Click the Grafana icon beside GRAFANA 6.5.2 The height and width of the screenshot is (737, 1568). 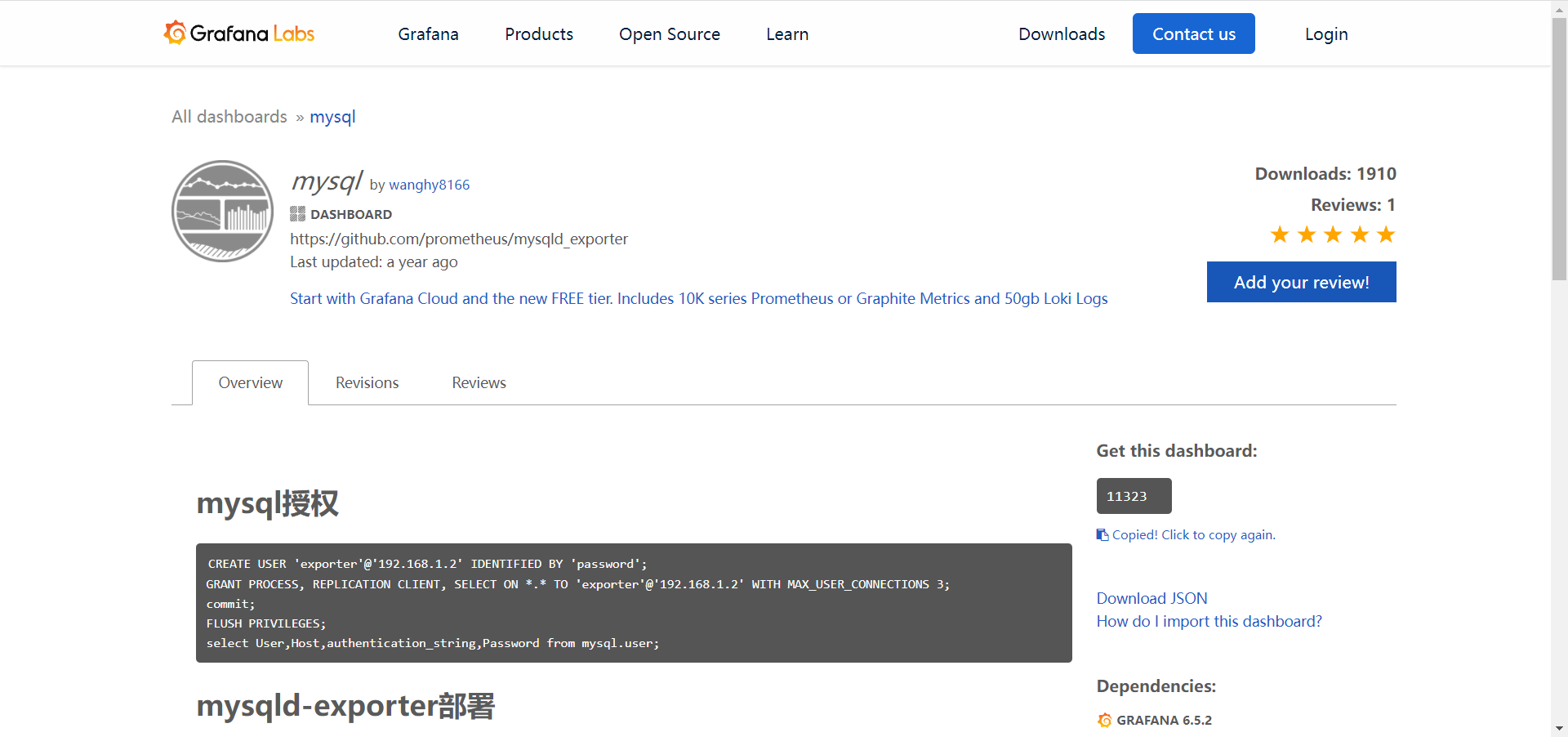point(1105,720)
